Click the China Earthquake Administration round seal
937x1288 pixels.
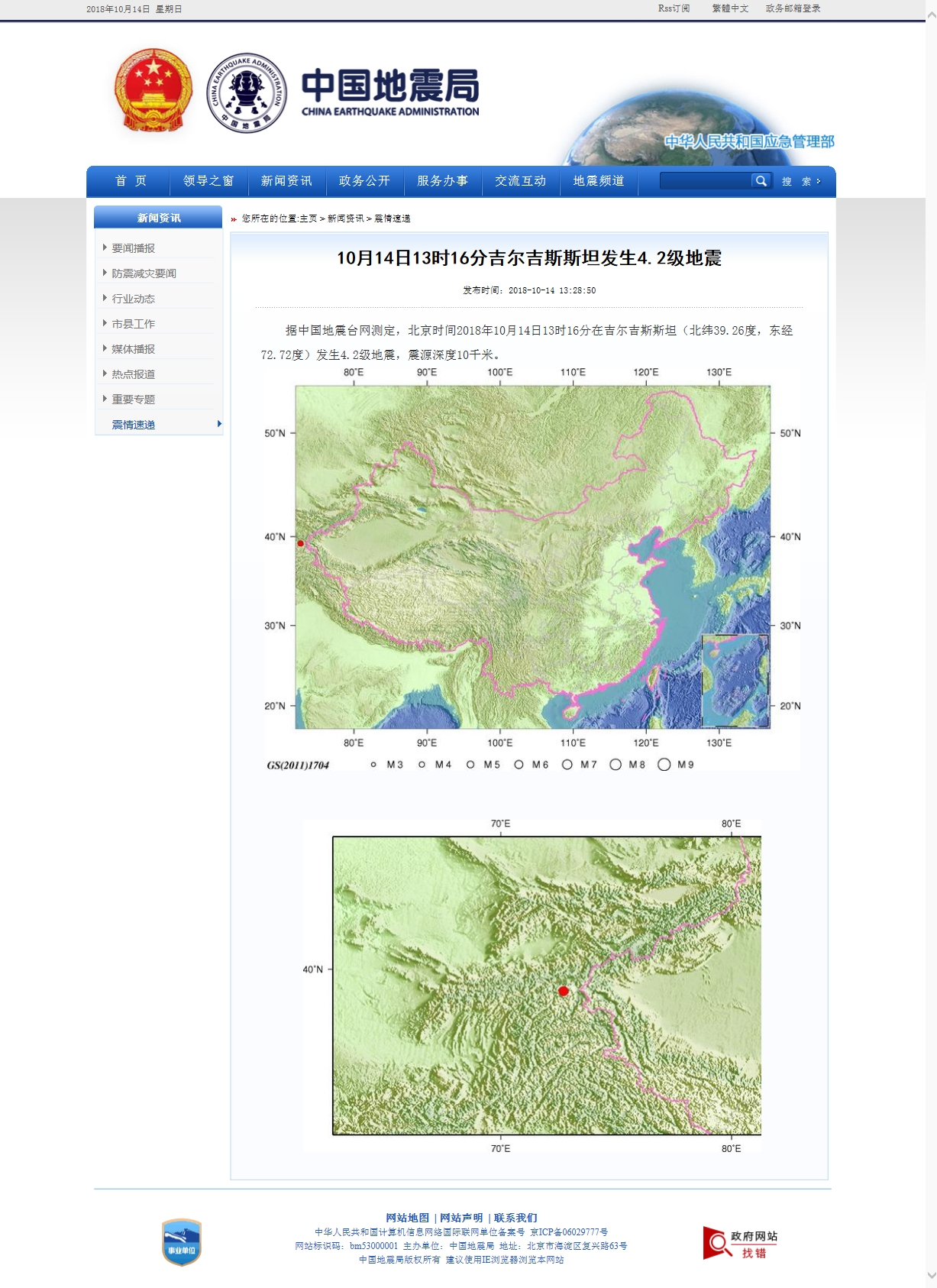coord(247,93)
